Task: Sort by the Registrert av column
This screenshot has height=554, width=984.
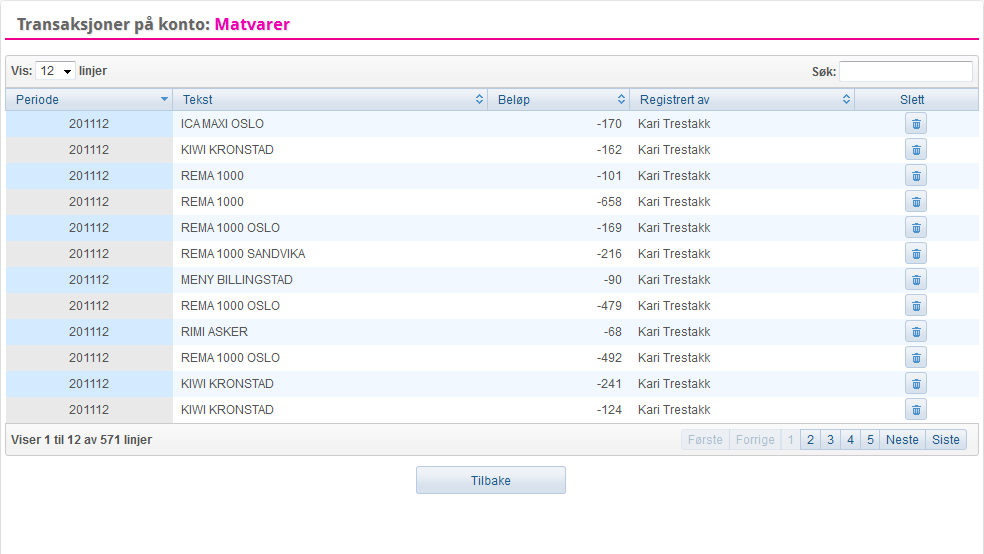Action: [742, 100]
